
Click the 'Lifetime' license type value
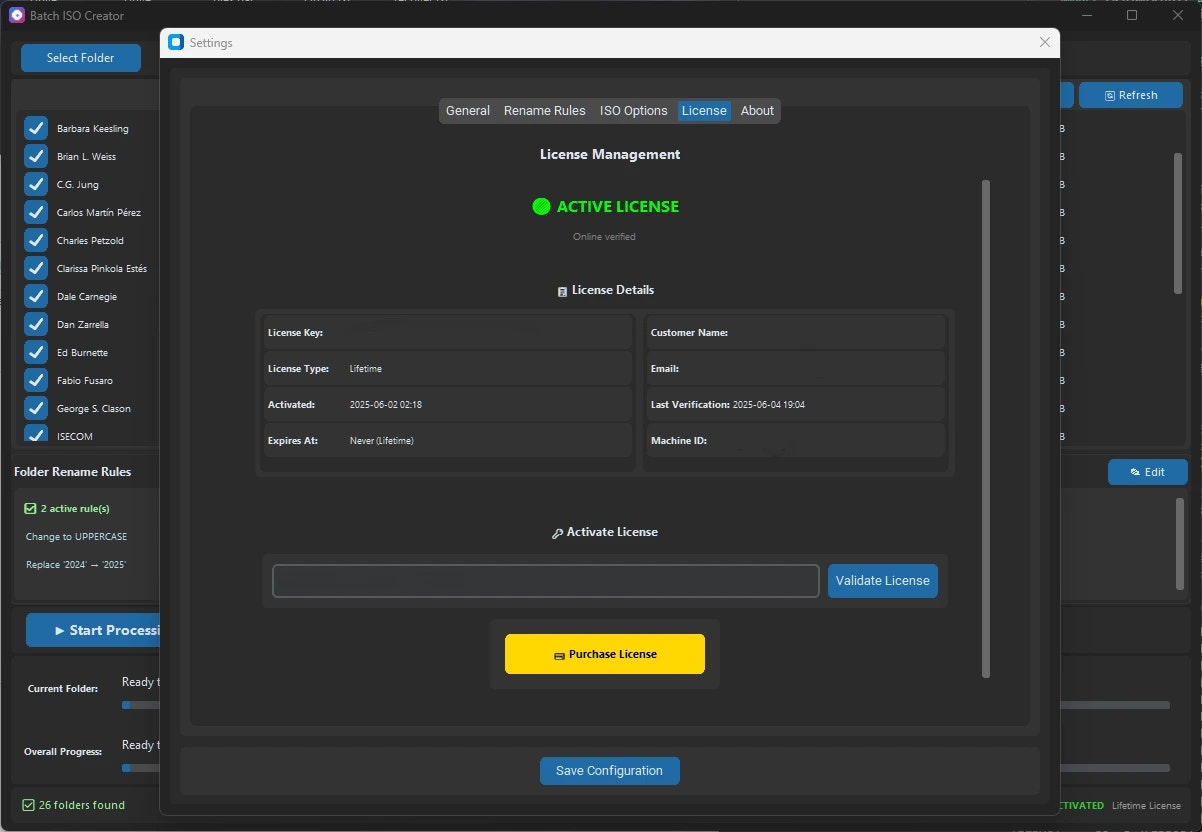click(365, 369)
